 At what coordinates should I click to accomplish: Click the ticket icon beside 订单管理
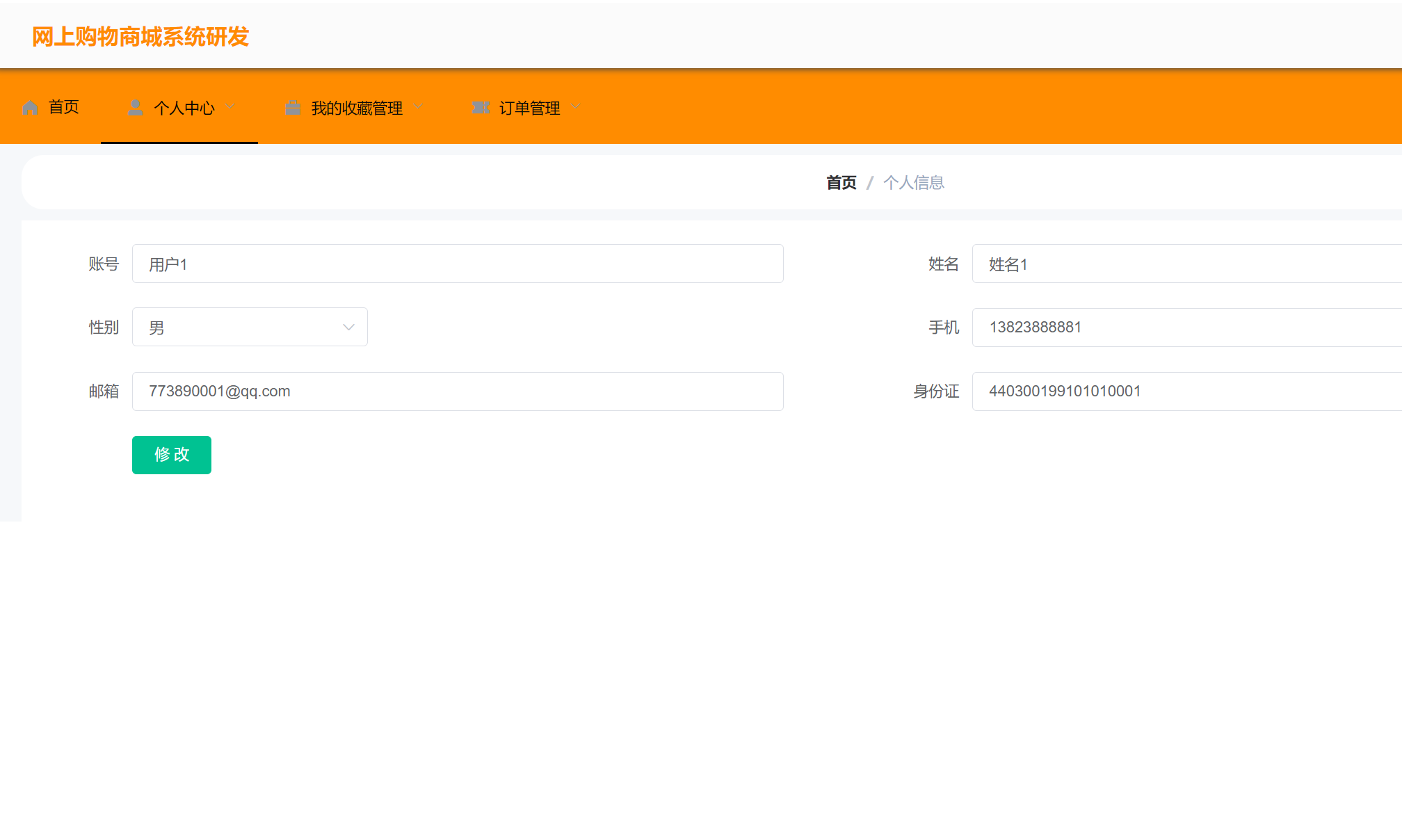click(481, 108)
